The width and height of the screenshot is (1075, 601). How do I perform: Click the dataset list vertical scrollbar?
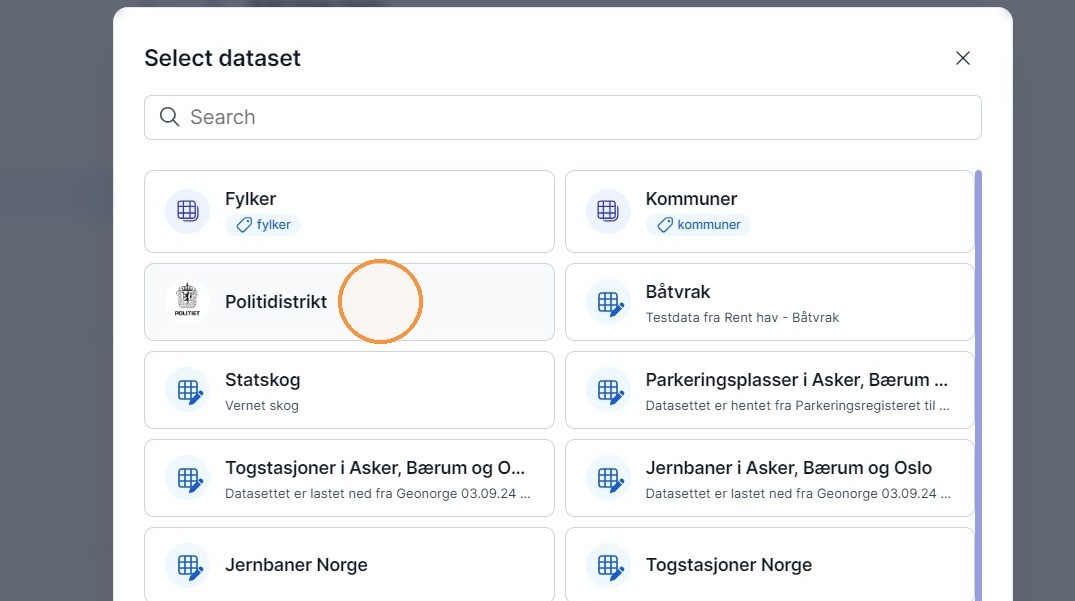(x=978, y=385)
